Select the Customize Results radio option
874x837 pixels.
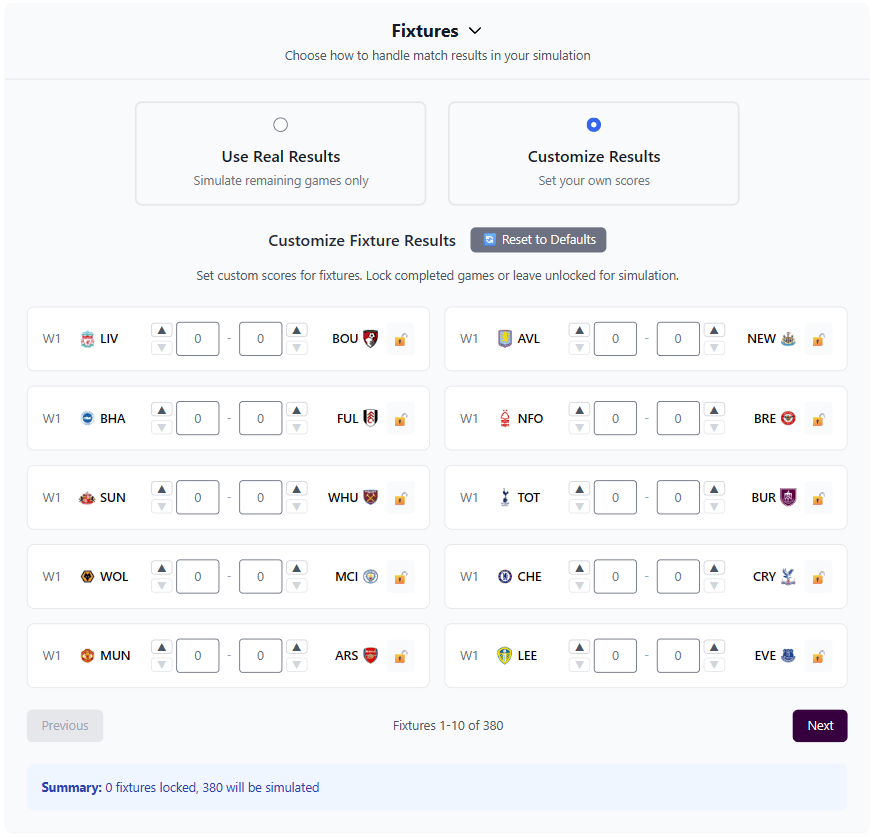click(x=594, y=125)
